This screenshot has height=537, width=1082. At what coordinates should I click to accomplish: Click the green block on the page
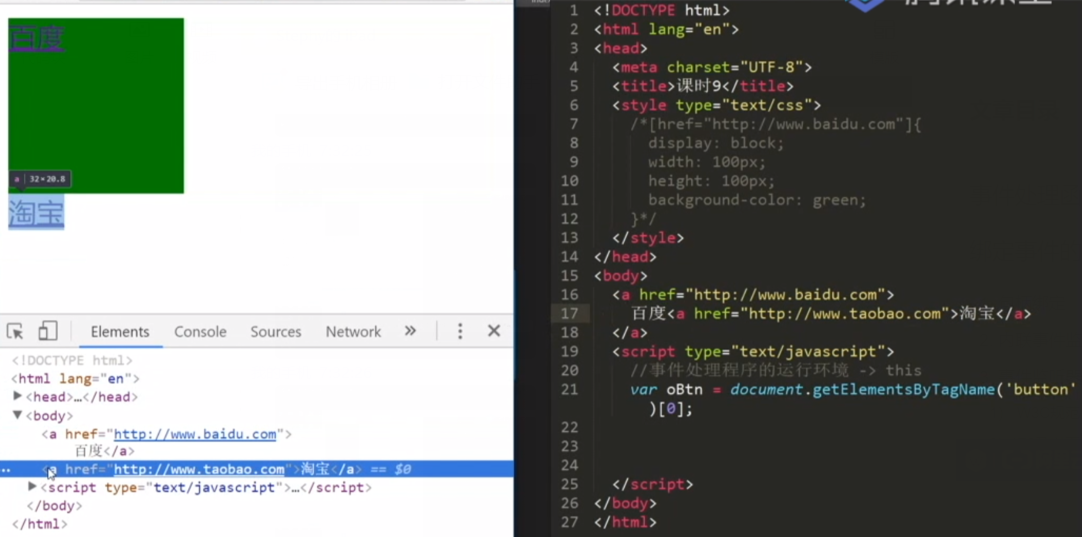coord(96,106)
